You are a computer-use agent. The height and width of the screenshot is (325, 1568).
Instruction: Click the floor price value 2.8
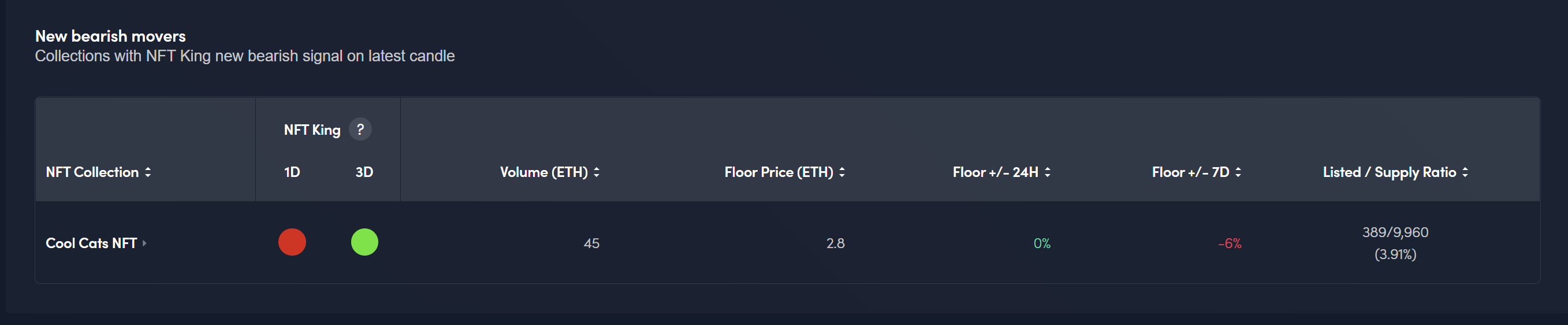point(835,244)
